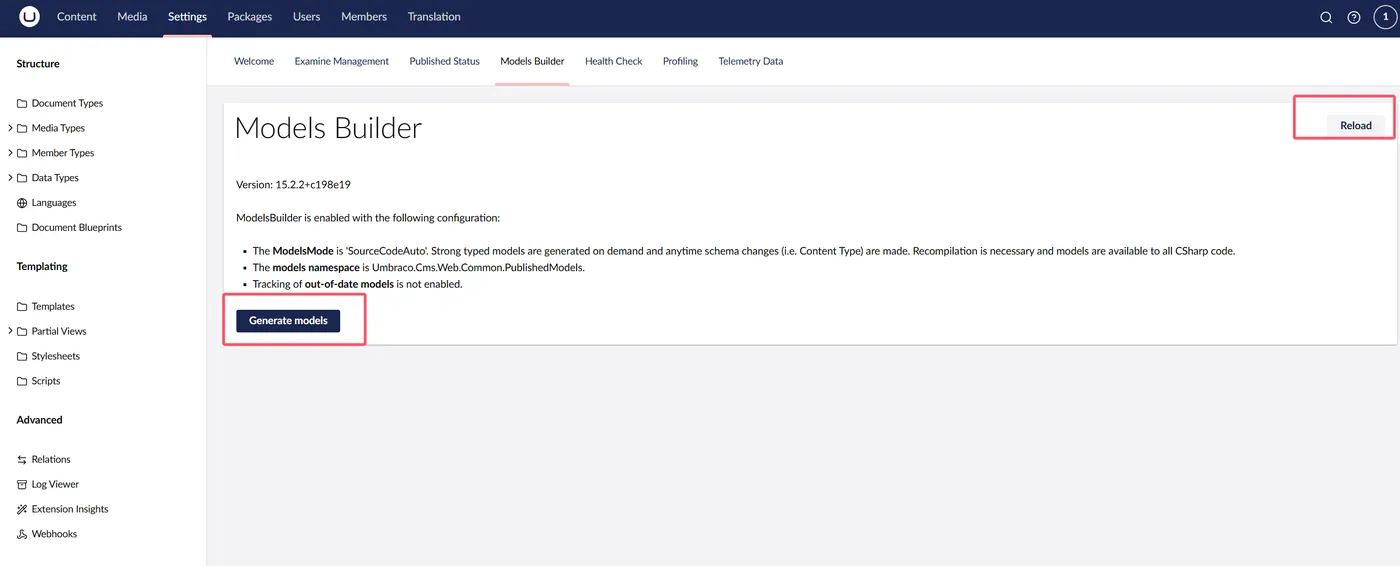1400x566 pixels.
Task: Open Templates in the sidebar
Action: click(53, 307)
